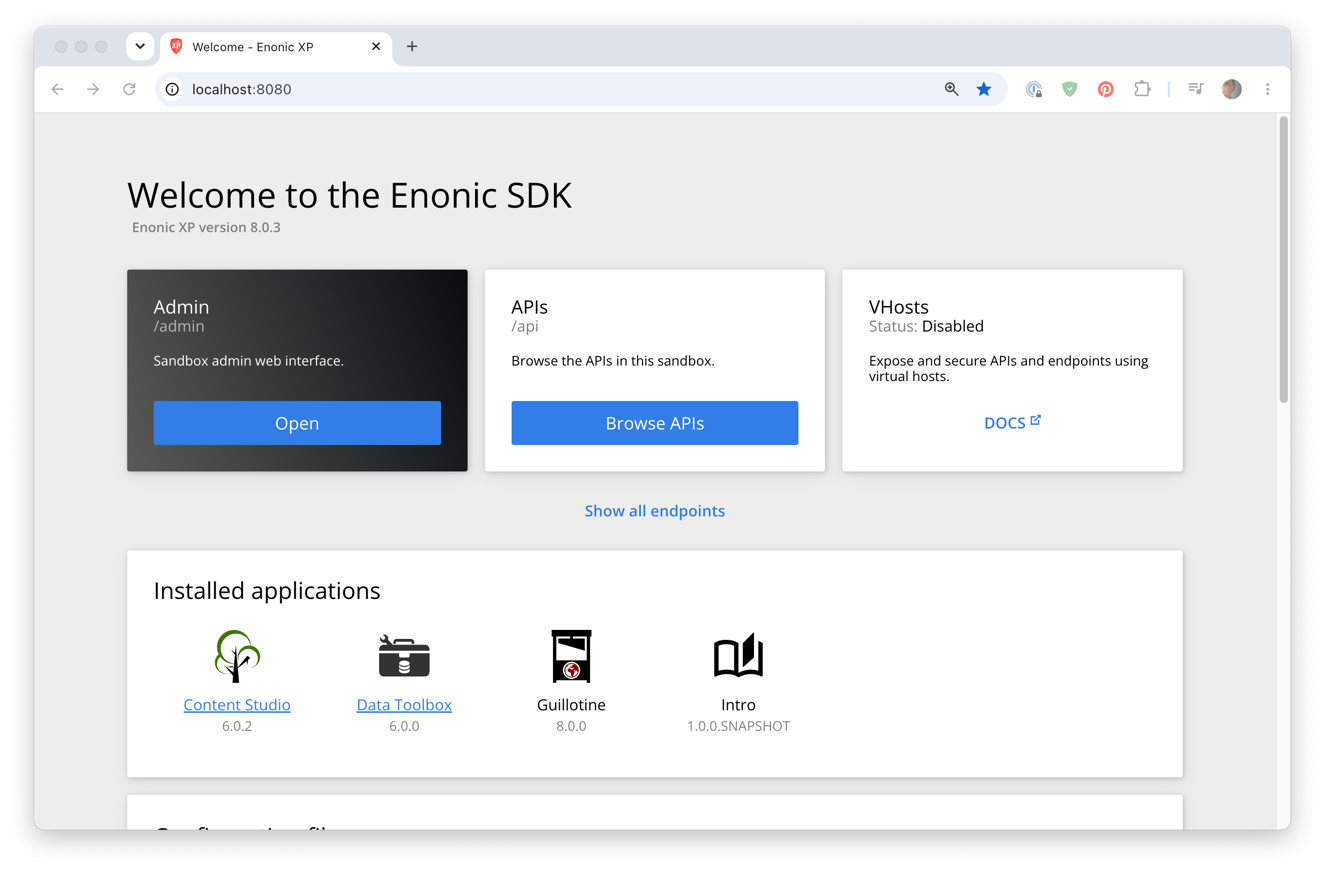This screenshot has height=872, width=1325.
Task: Open the password manager extension icon
Action: [x=1034, y=89]
